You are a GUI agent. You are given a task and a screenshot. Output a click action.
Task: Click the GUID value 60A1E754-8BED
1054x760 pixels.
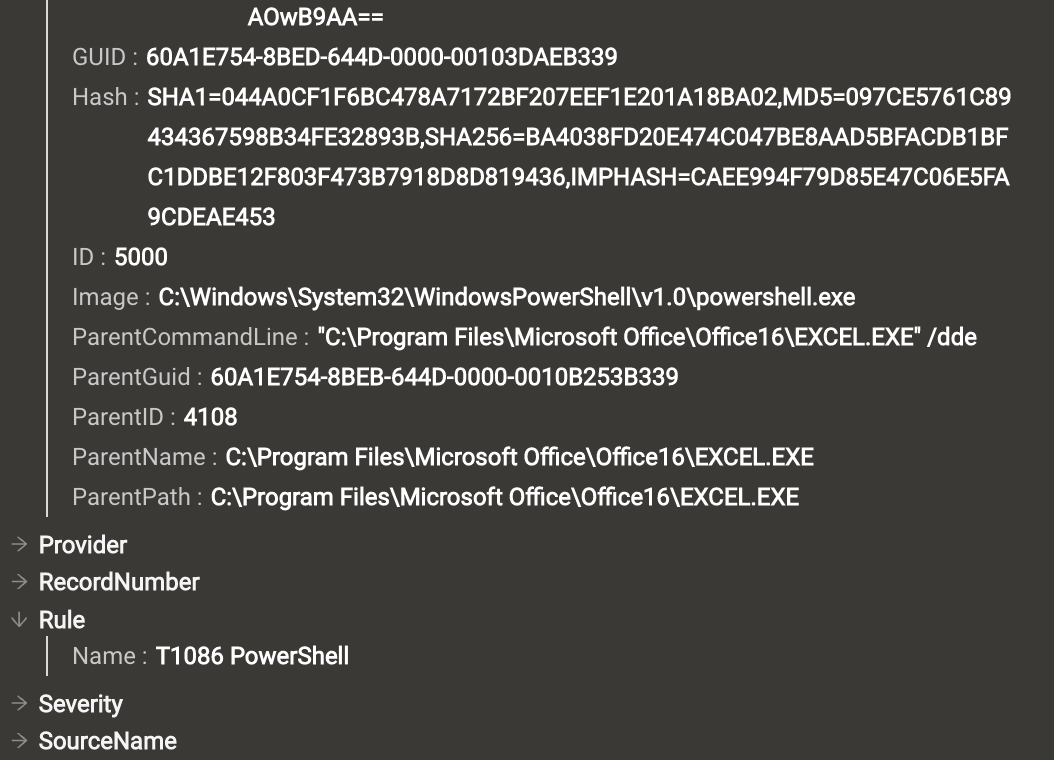(x=382, y=57)
